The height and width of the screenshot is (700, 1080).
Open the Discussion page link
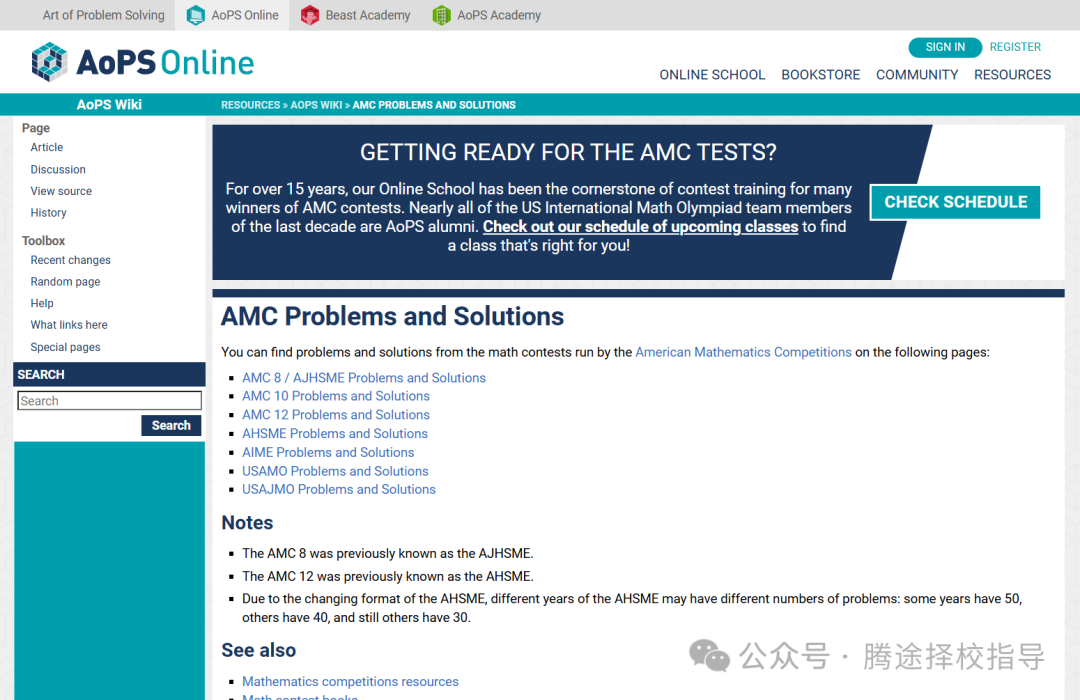coord(58,169)
